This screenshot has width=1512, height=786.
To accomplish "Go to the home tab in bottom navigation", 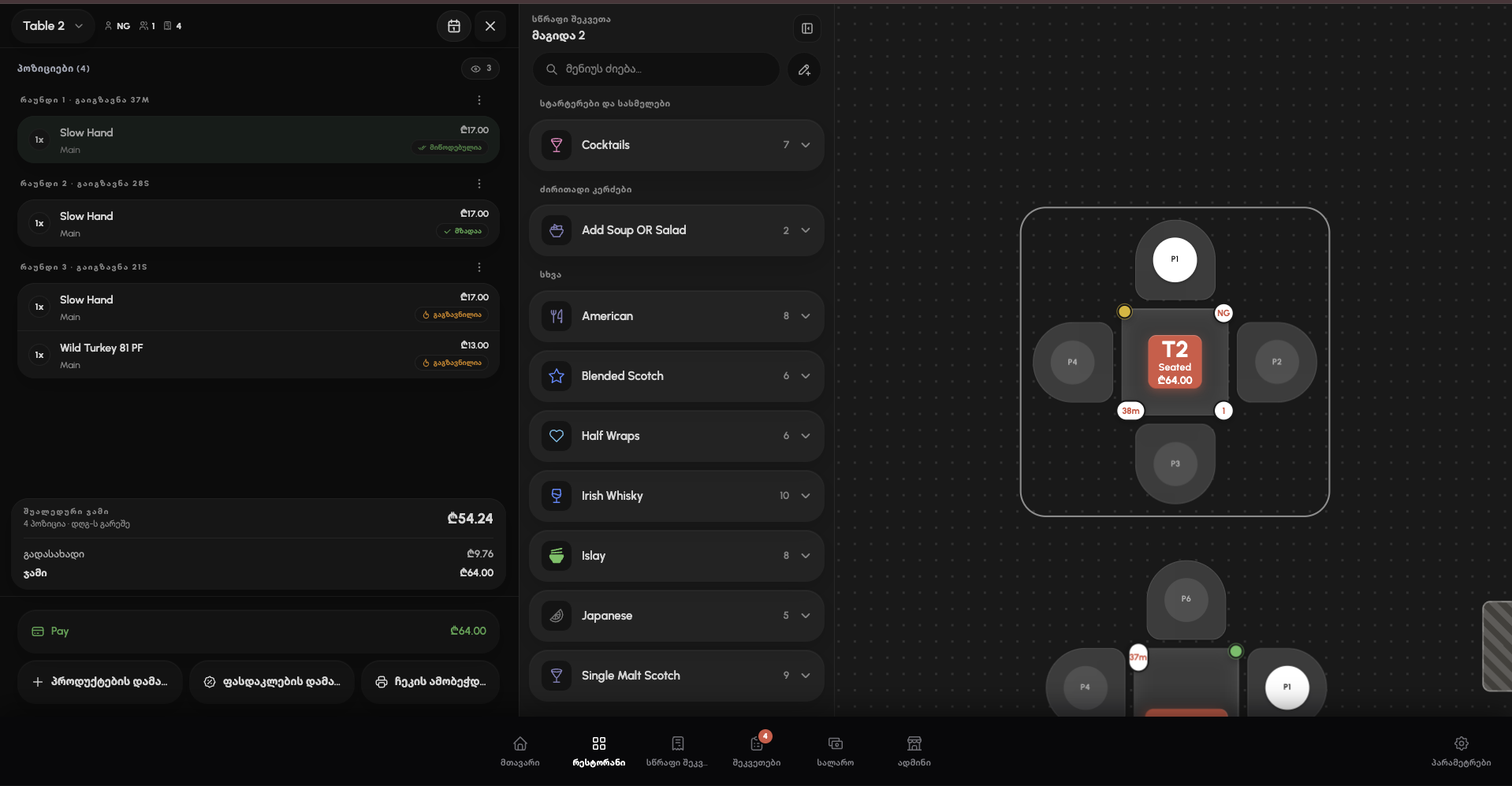I will click(520, 751).
